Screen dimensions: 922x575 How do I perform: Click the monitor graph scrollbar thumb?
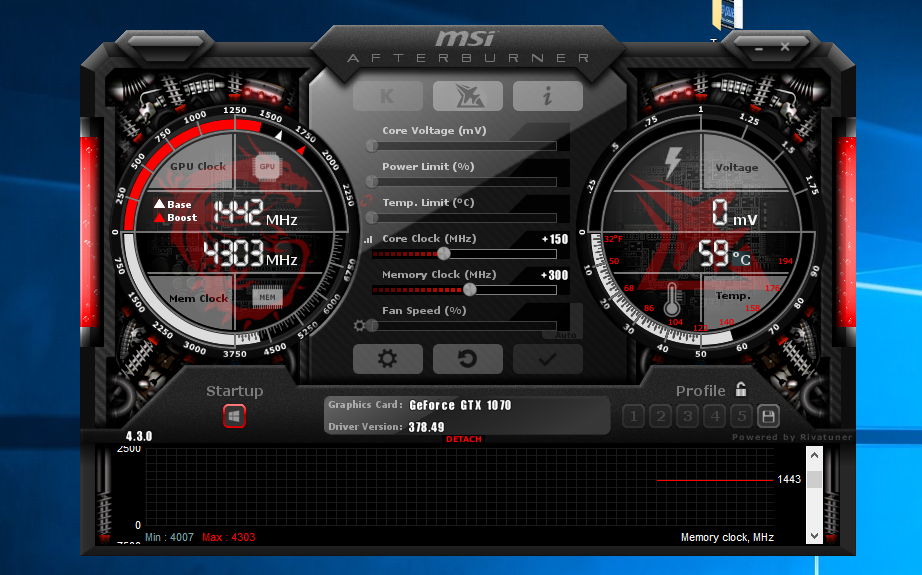(814, 479)
